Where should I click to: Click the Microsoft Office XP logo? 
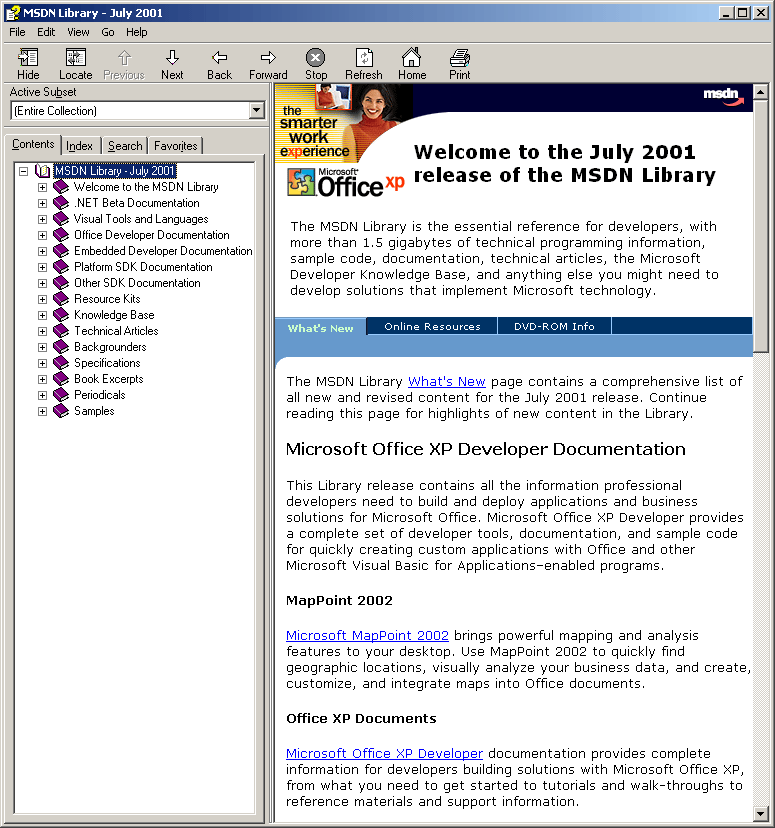tap(346, 182)
